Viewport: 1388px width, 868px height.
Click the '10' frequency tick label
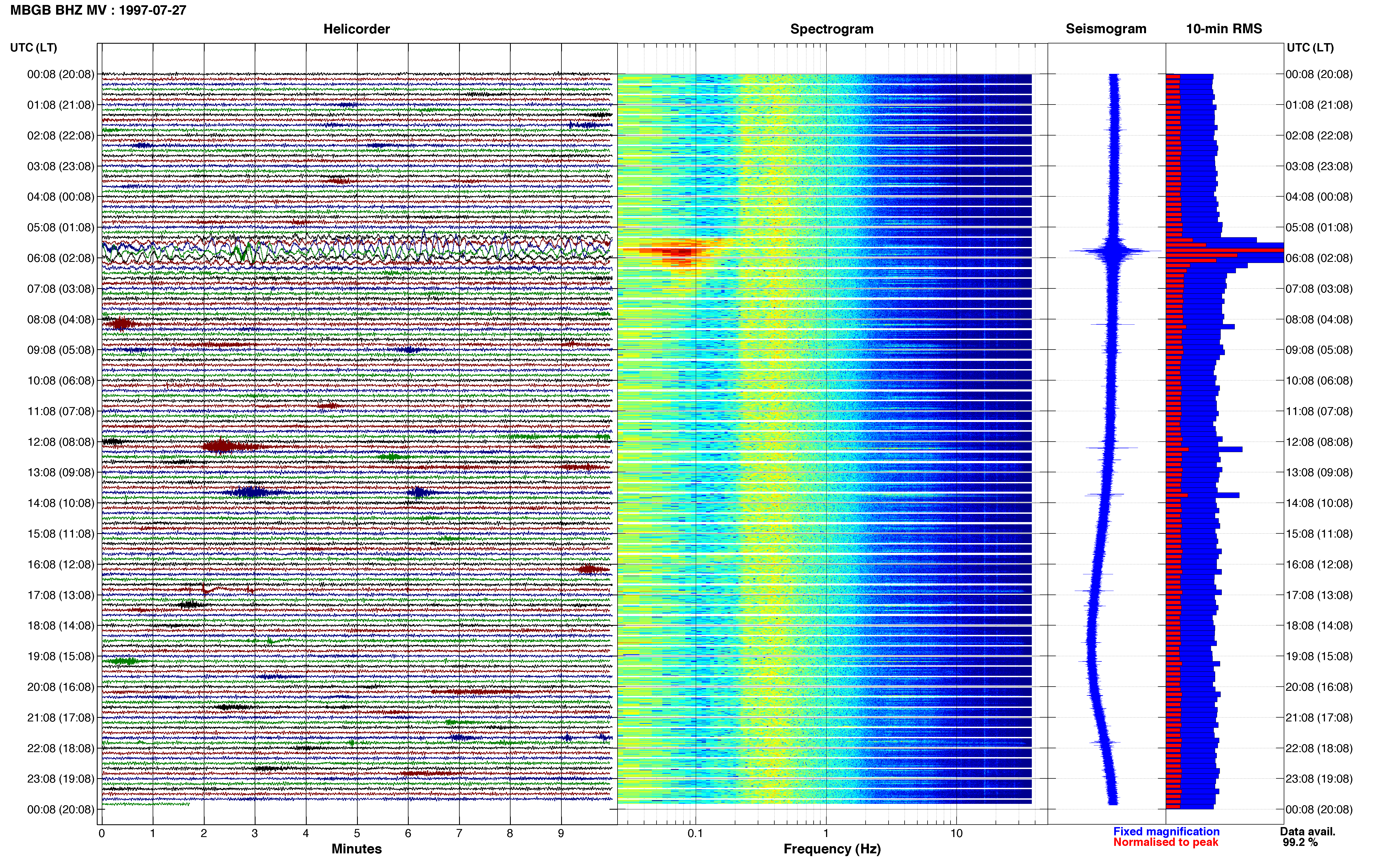956,833
